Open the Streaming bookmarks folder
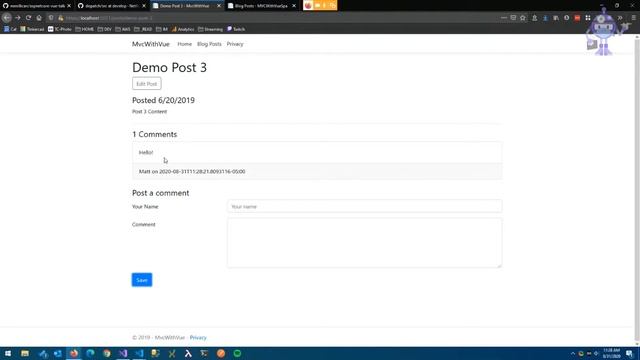The width and height of the screenshot is (640, 360). point(210,29)
